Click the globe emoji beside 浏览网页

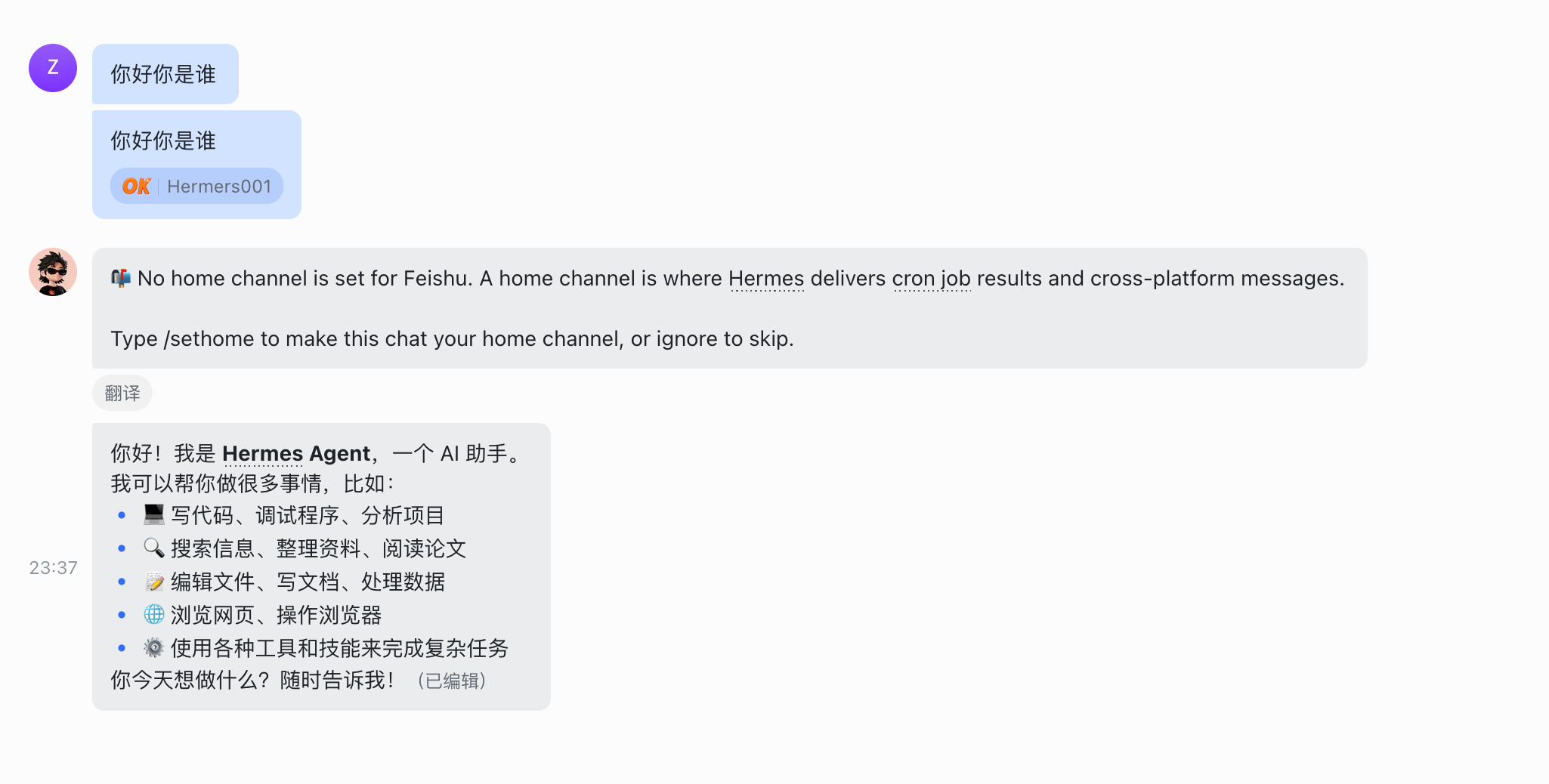(154, 615)
